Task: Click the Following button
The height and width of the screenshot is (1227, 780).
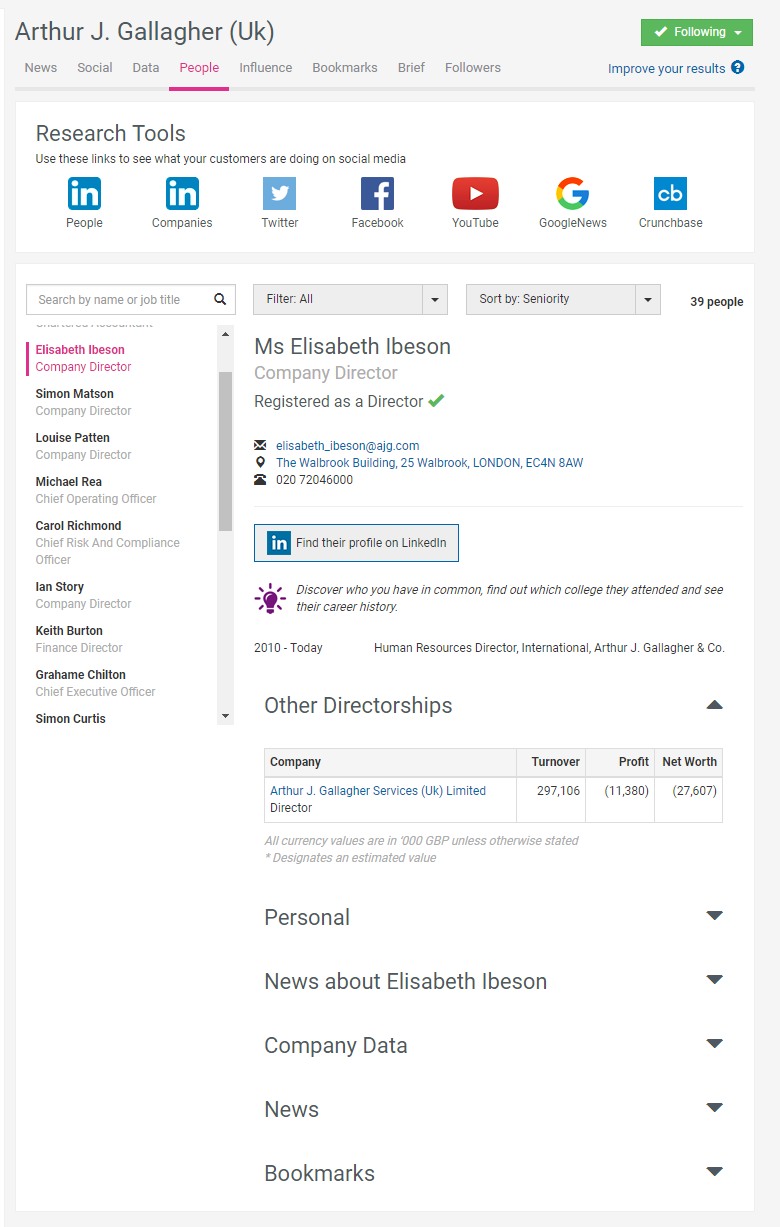Action: [697, 32]
